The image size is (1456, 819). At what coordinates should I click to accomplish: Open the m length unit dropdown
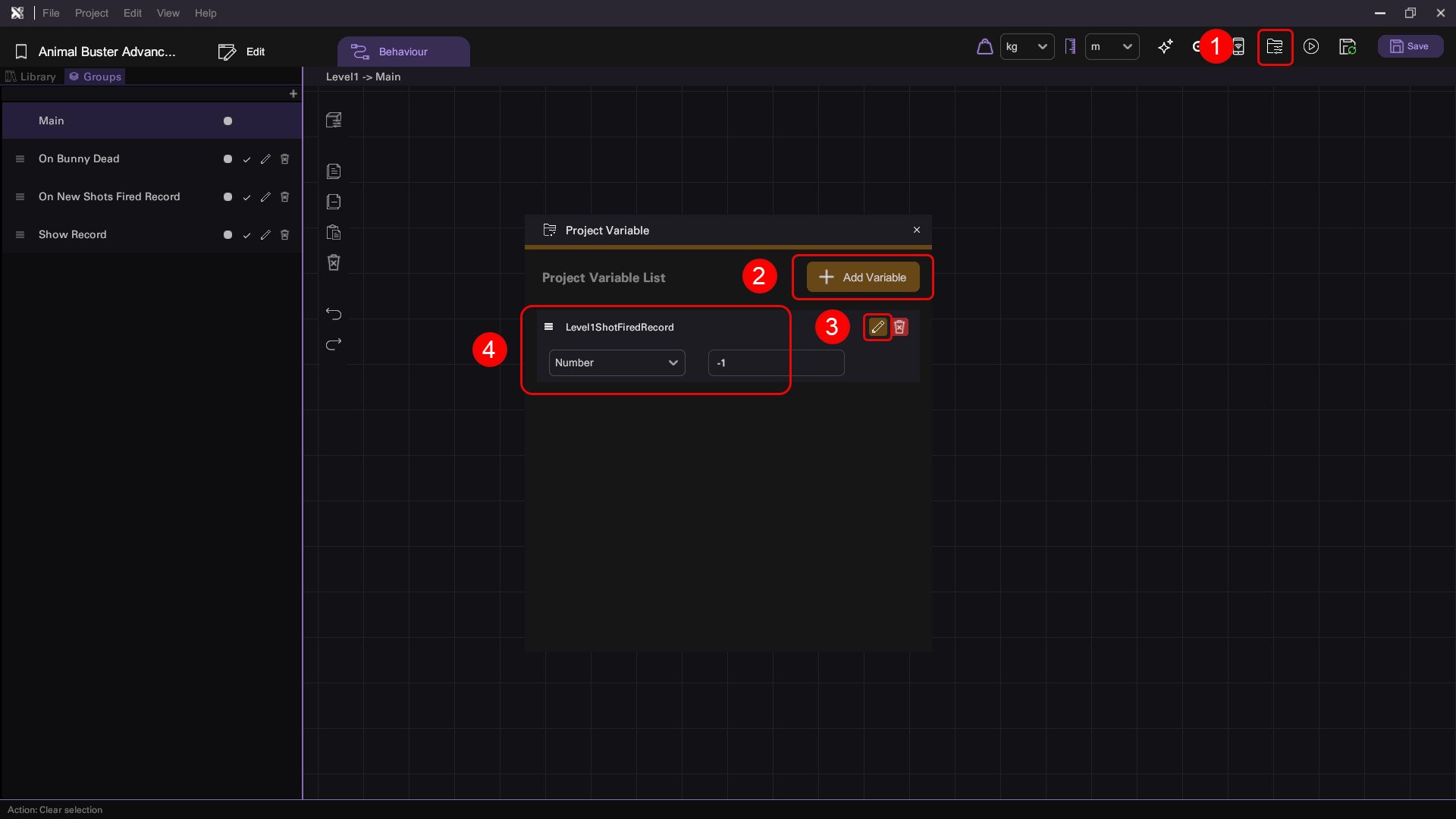[x=1112, y=47]
